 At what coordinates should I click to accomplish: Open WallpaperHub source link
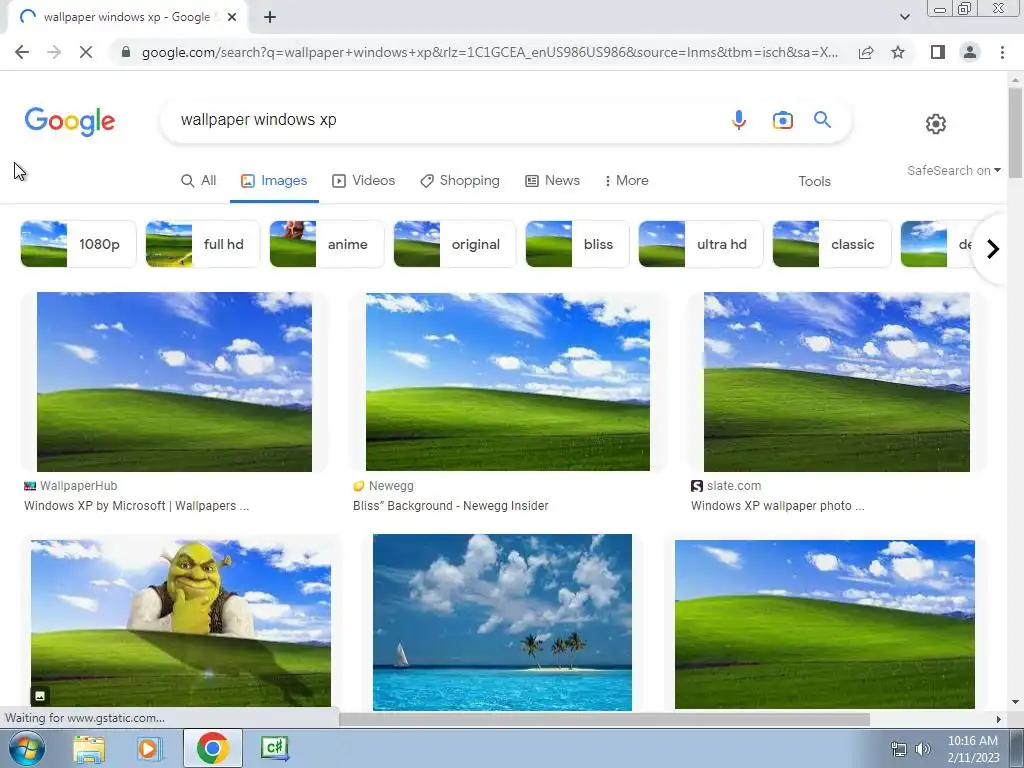pos(71,486)
